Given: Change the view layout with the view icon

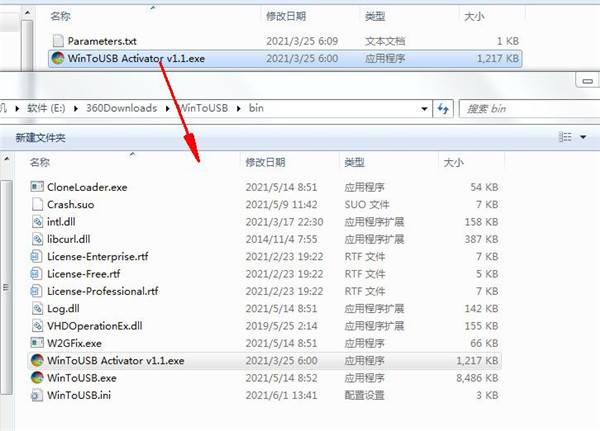Looking at the screenshot, I should (565, 137).
